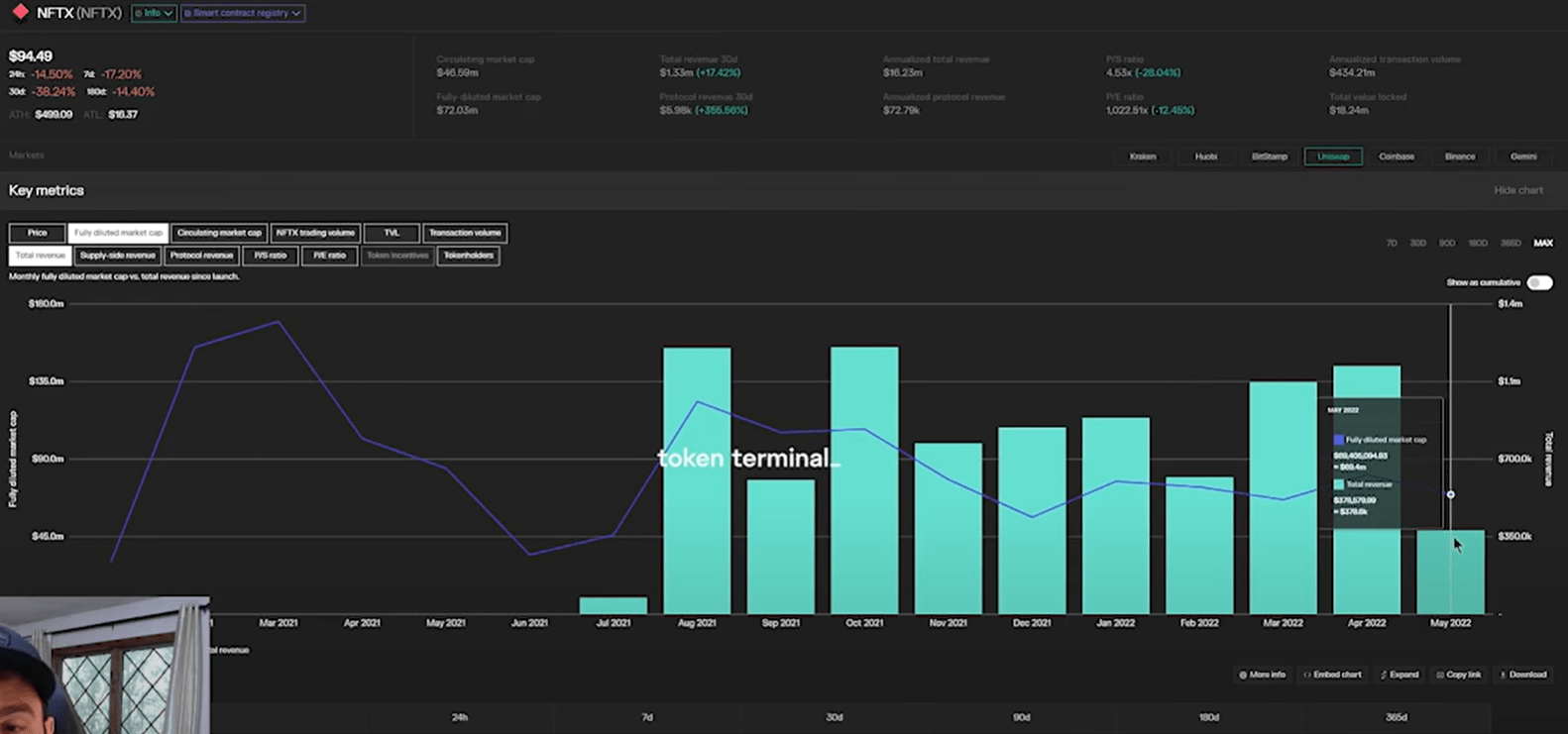Hide the key metrics chart

click(1518, 190)
